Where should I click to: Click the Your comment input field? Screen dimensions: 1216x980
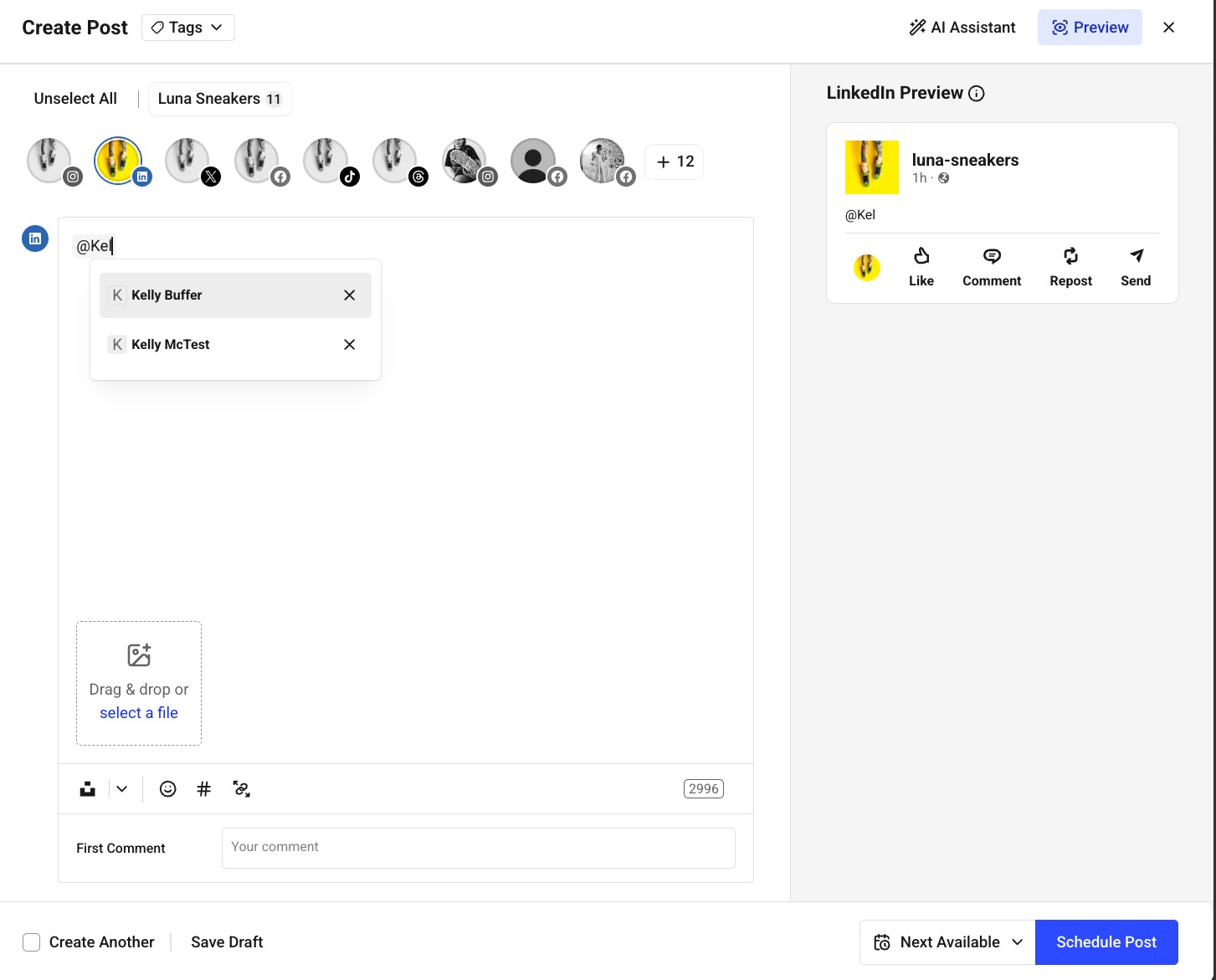(478, 847)
